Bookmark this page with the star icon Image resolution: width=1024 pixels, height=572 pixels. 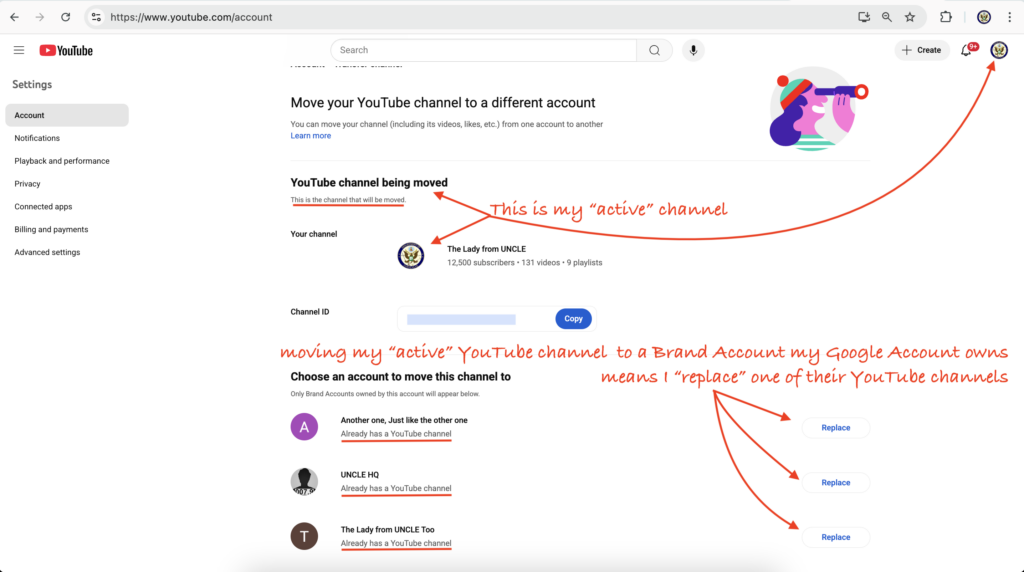point(910,17)
